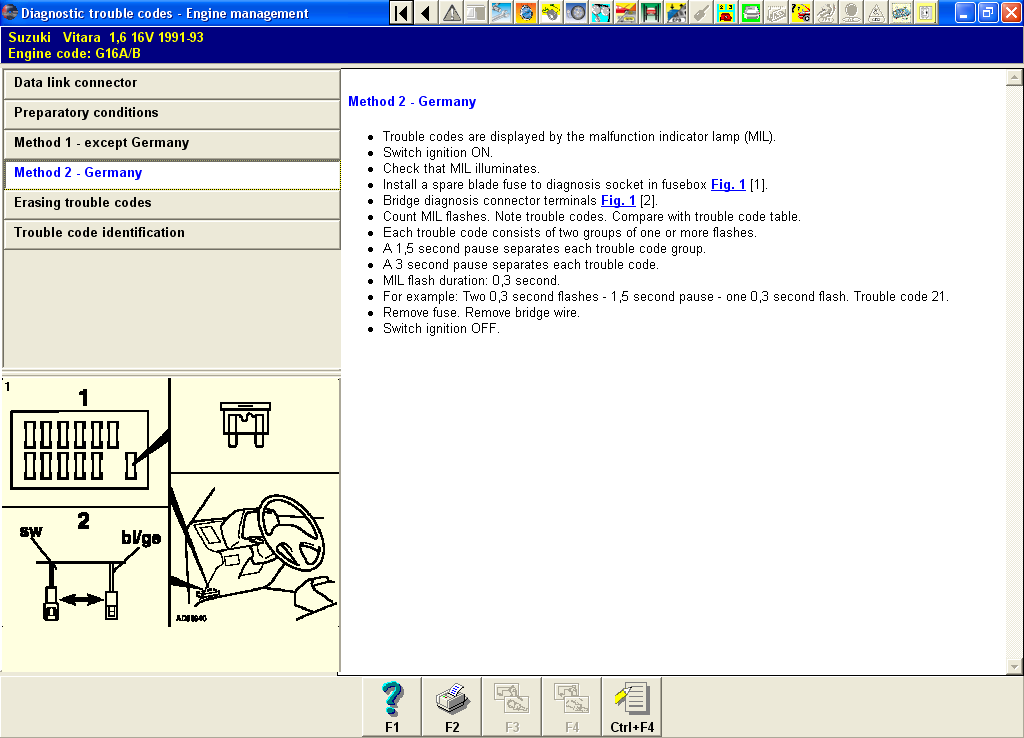Select Preparatory conditions in the left panel

click(x=172, y=113)
